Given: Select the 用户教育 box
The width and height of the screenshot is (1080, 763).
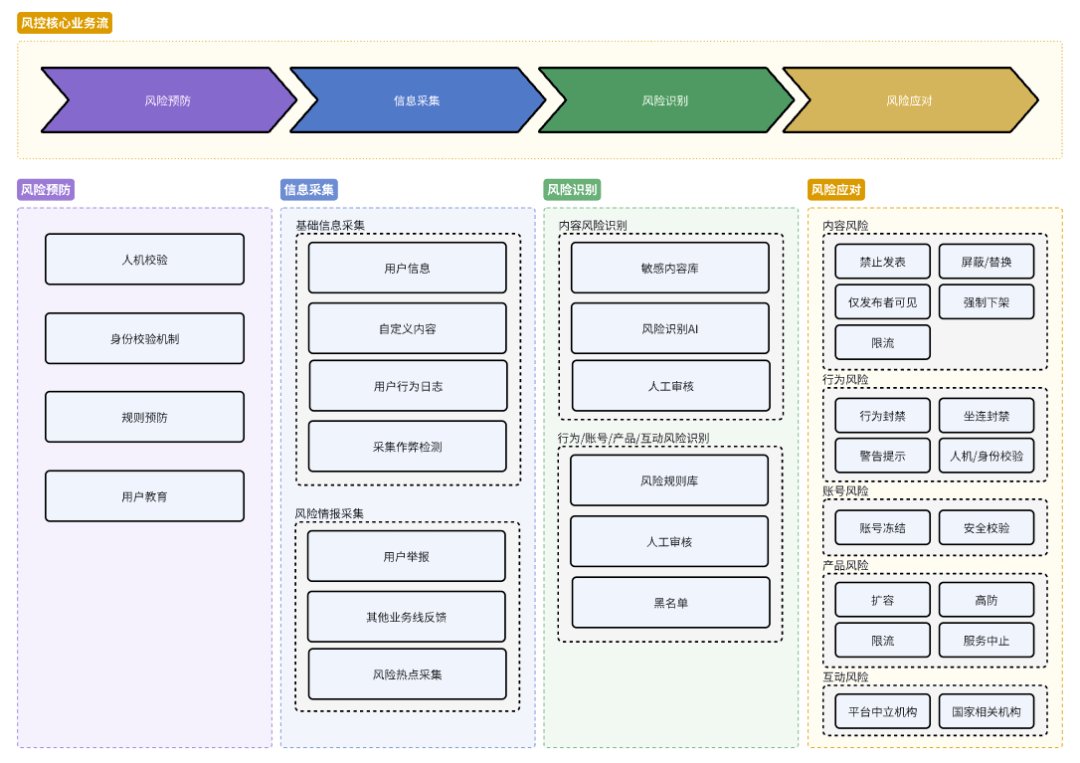Looking at the screenshot, I should pyautogui.click(x=144, y=496).
